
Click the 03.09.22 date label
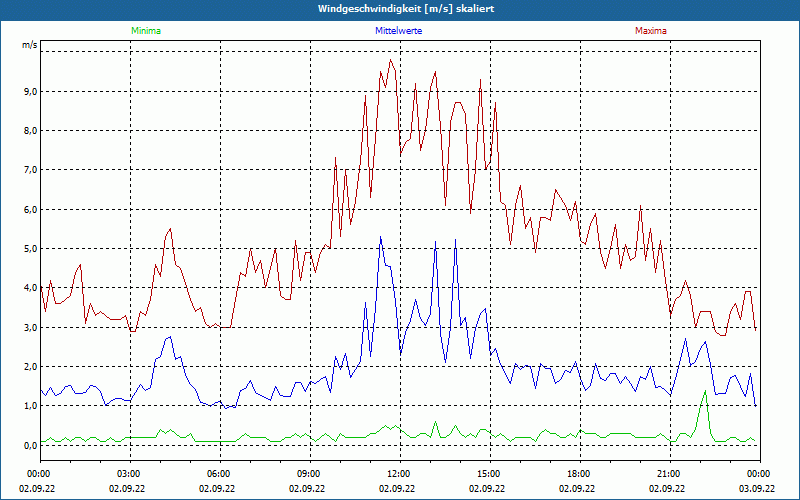tap(756, 489)
